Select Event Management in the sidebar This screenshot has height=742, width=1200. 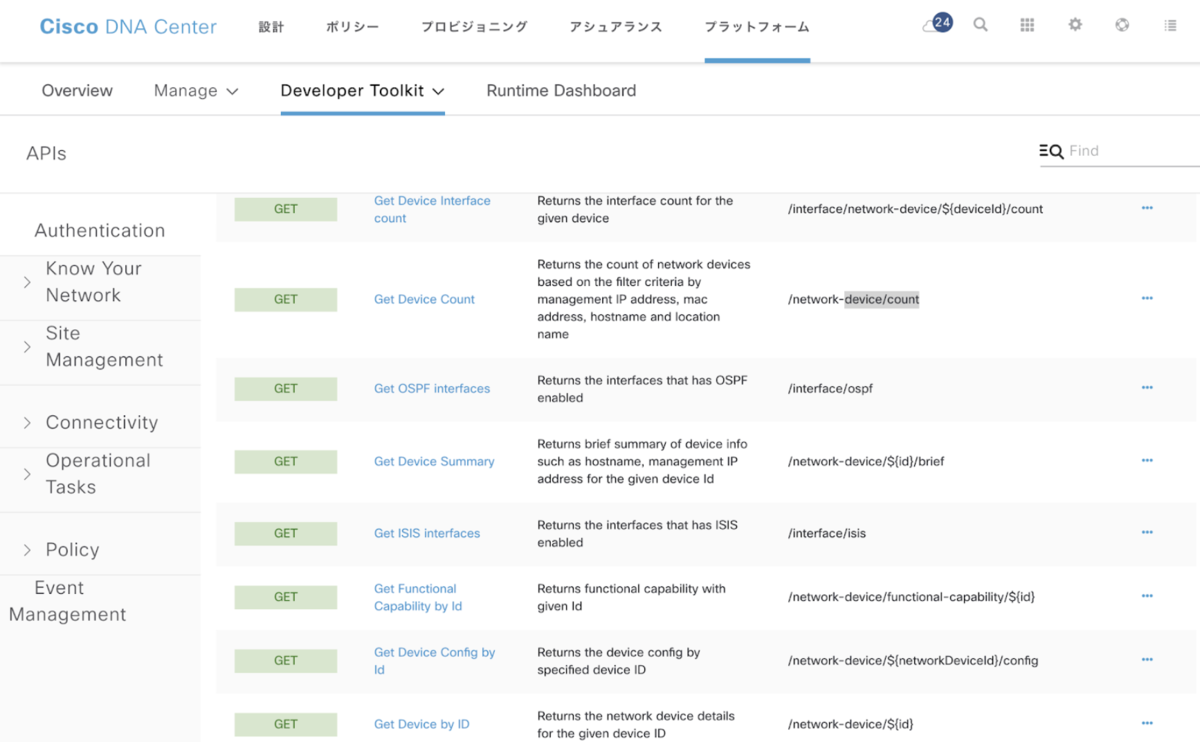(x=68, y=601)
